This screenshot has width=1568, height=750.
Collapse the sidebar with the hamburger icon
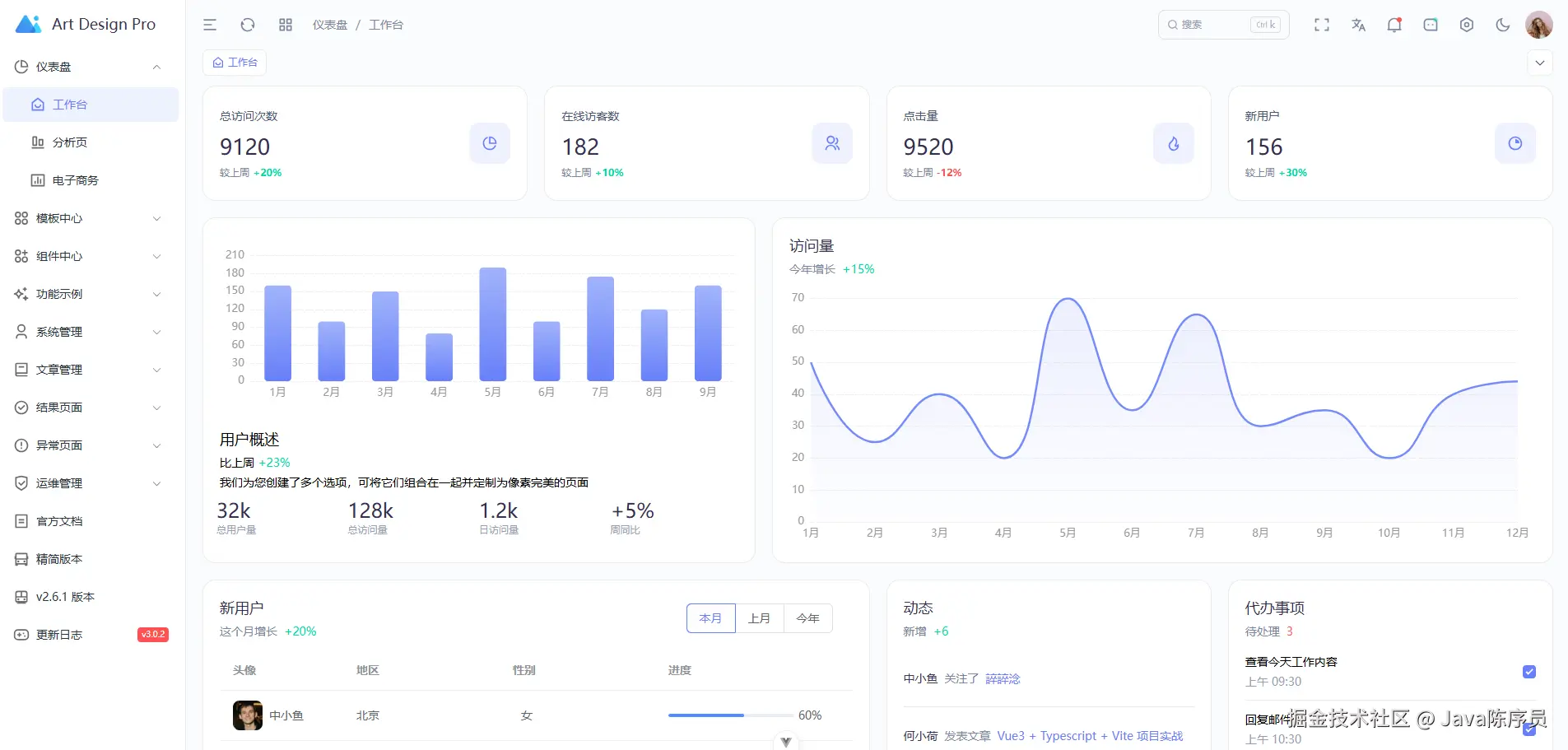coord(210,25)
